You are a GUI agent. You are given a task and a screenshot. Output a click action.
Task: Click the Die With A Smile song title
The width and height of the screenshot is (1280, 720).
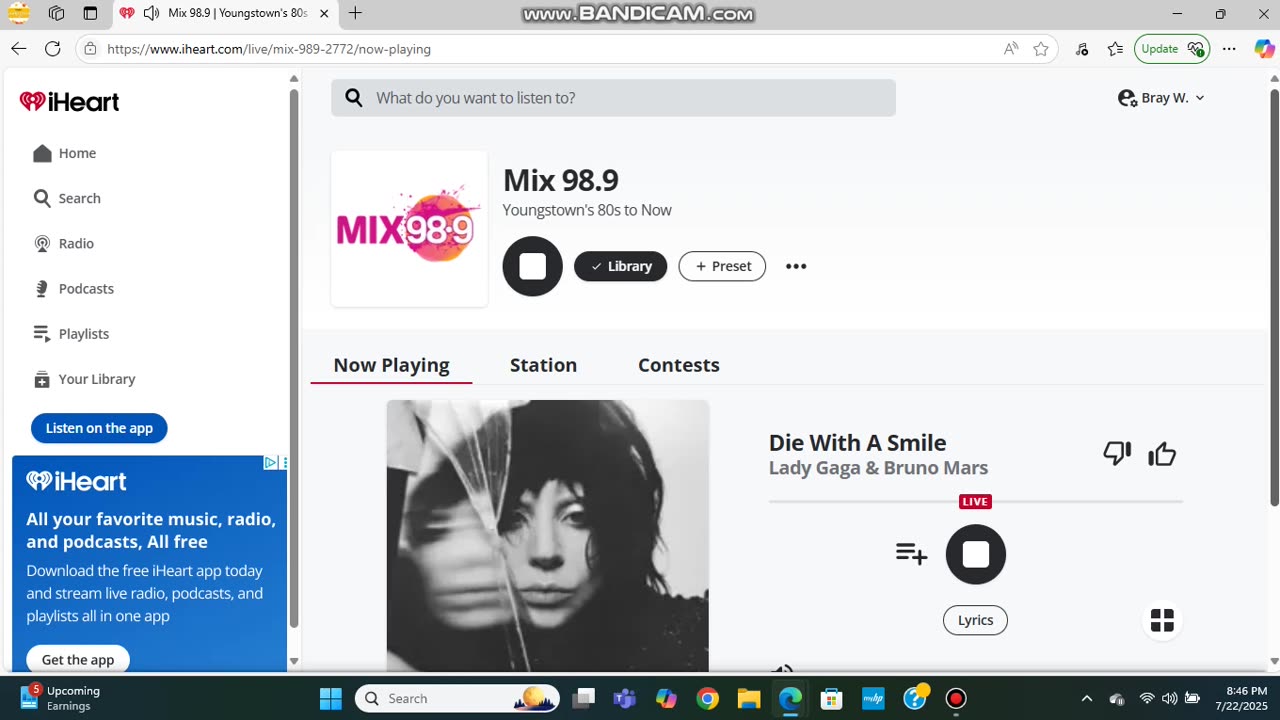(x=857, y=442)
